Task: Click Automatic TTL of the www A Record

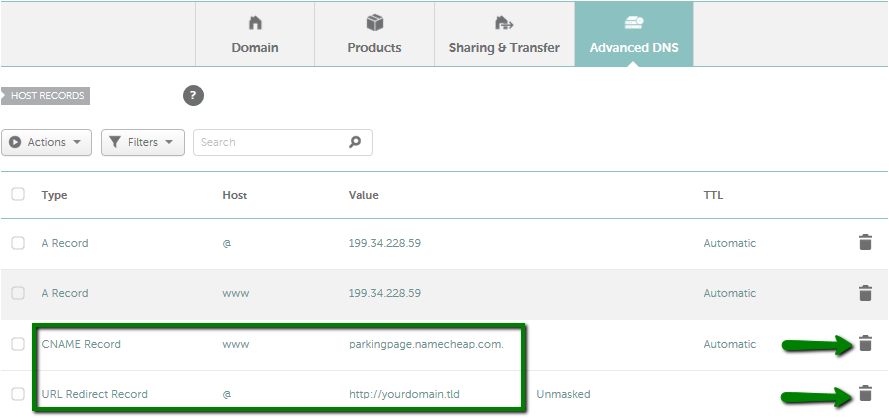Action: (x=730, y=293)
